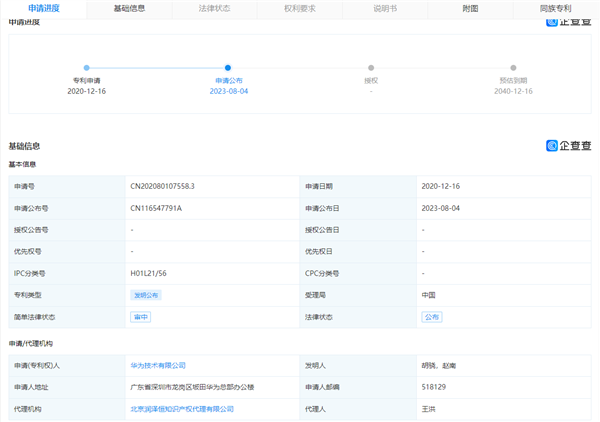Open the 附图 tab
The width and height of the screenshot is (600, 422).
(x=470, y=8)
